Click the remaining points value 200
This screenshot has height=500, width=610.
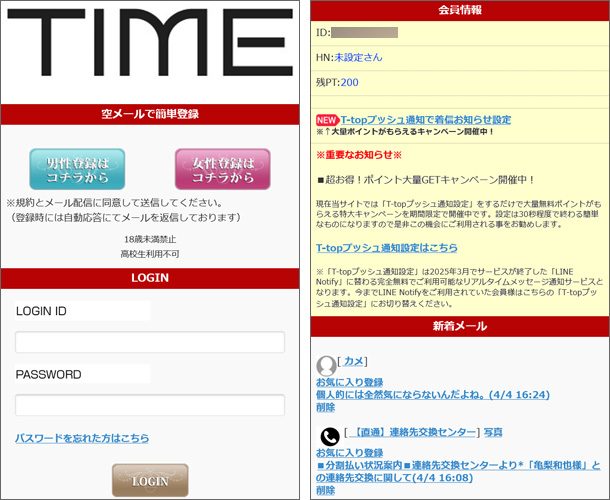tap(349, 82)
